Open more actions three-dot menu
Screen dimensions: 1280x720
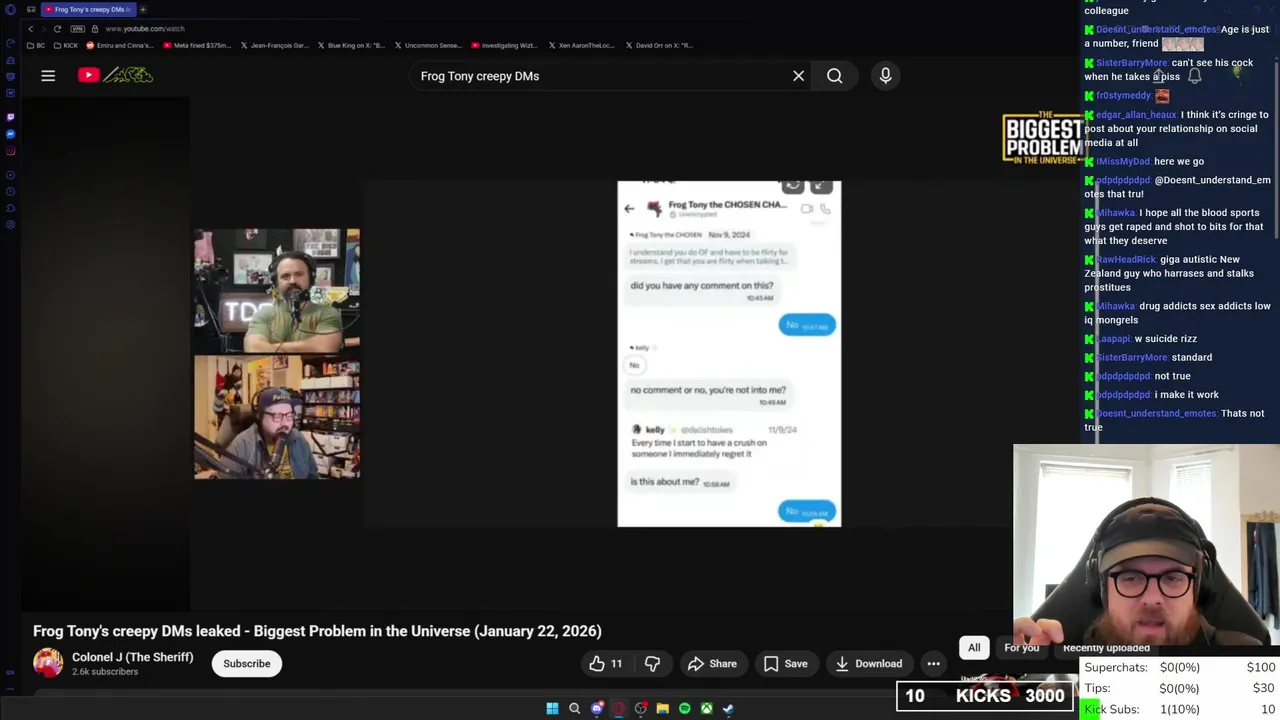933,663
